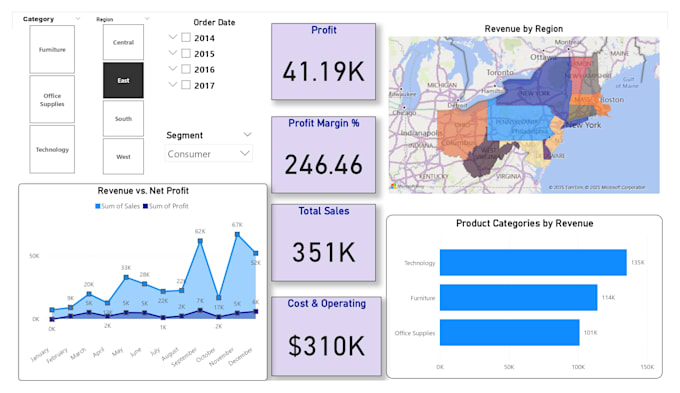
Task: Click the March 20K sales data point
Action: click(x=89, y=294)
